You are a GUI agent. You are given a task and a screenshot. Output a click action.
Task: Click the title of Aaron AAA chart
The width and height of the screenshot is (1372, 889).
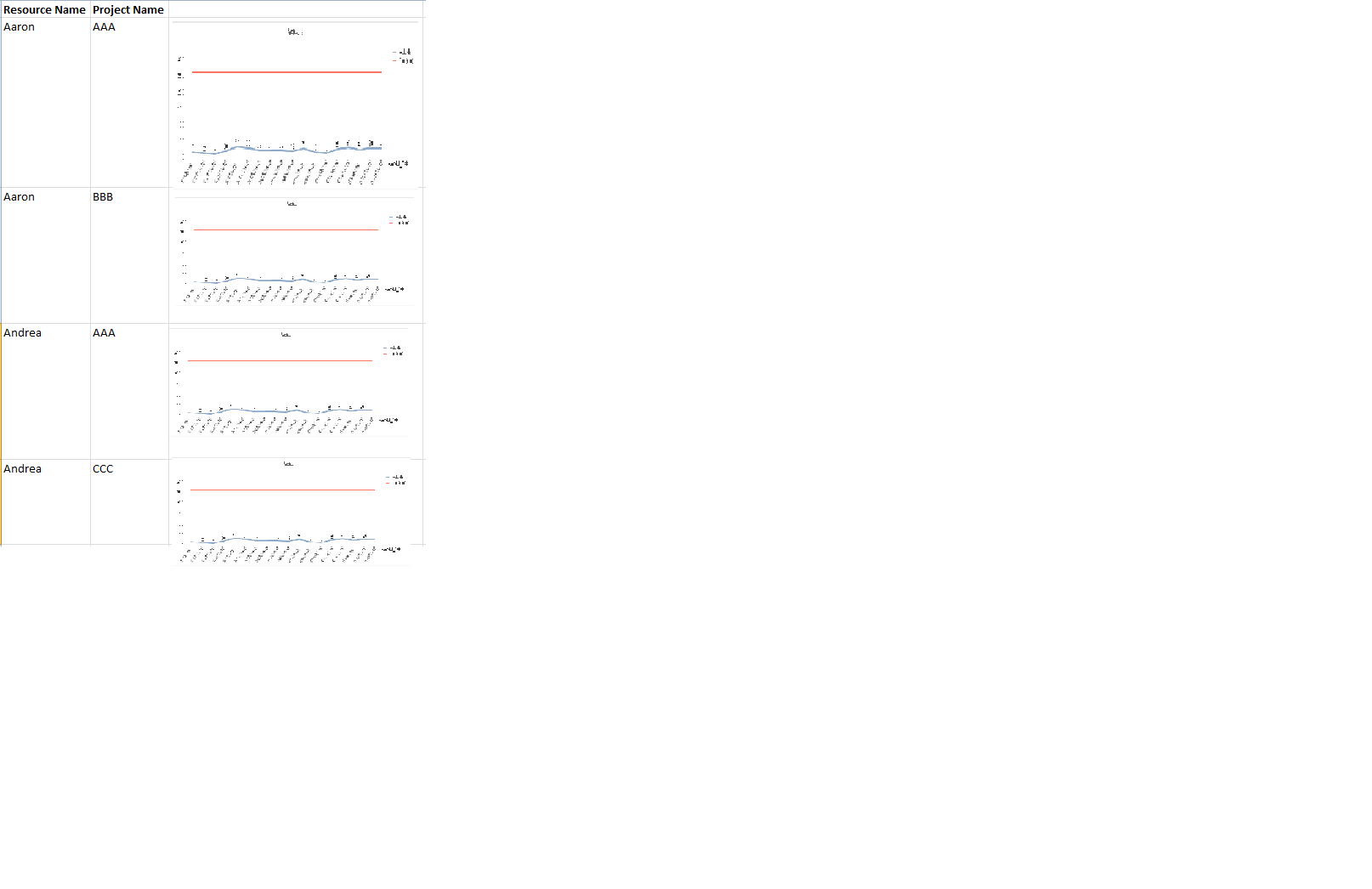click(x=294, y=32)
